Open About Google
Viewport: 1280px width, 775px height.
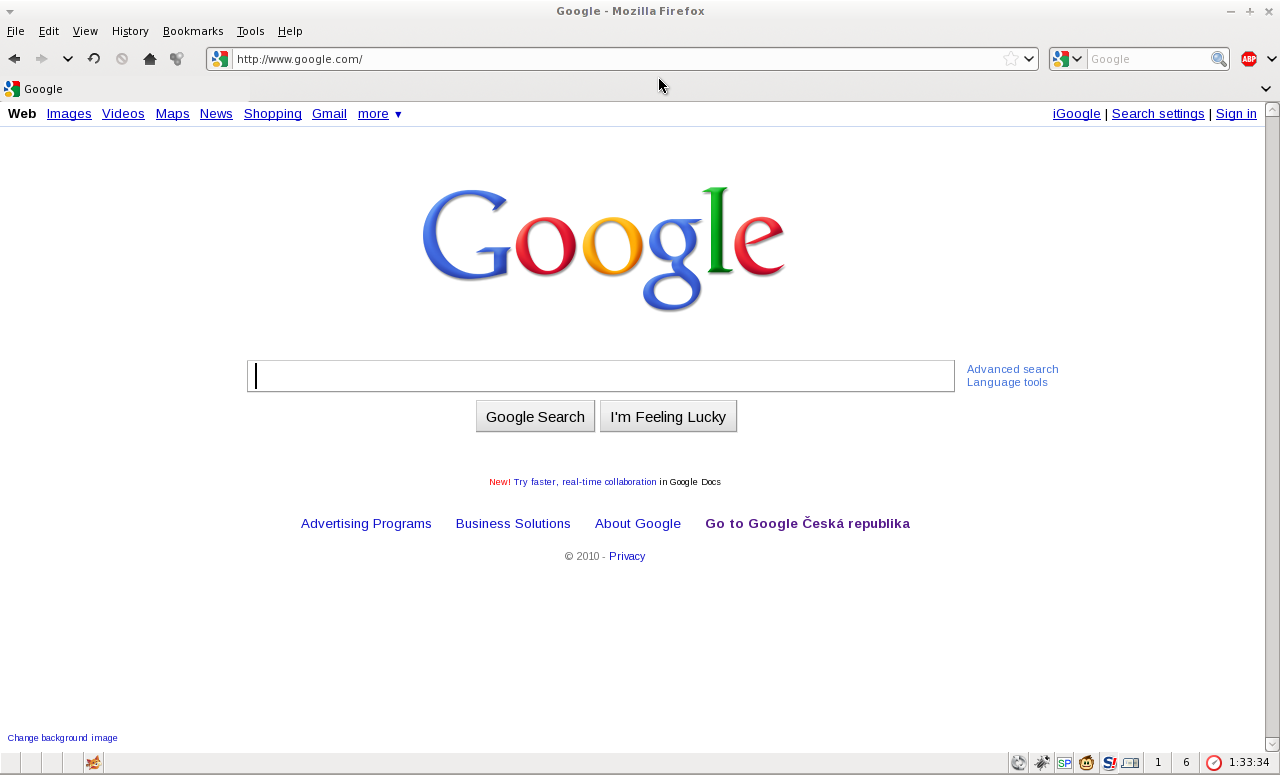(638, 524)
